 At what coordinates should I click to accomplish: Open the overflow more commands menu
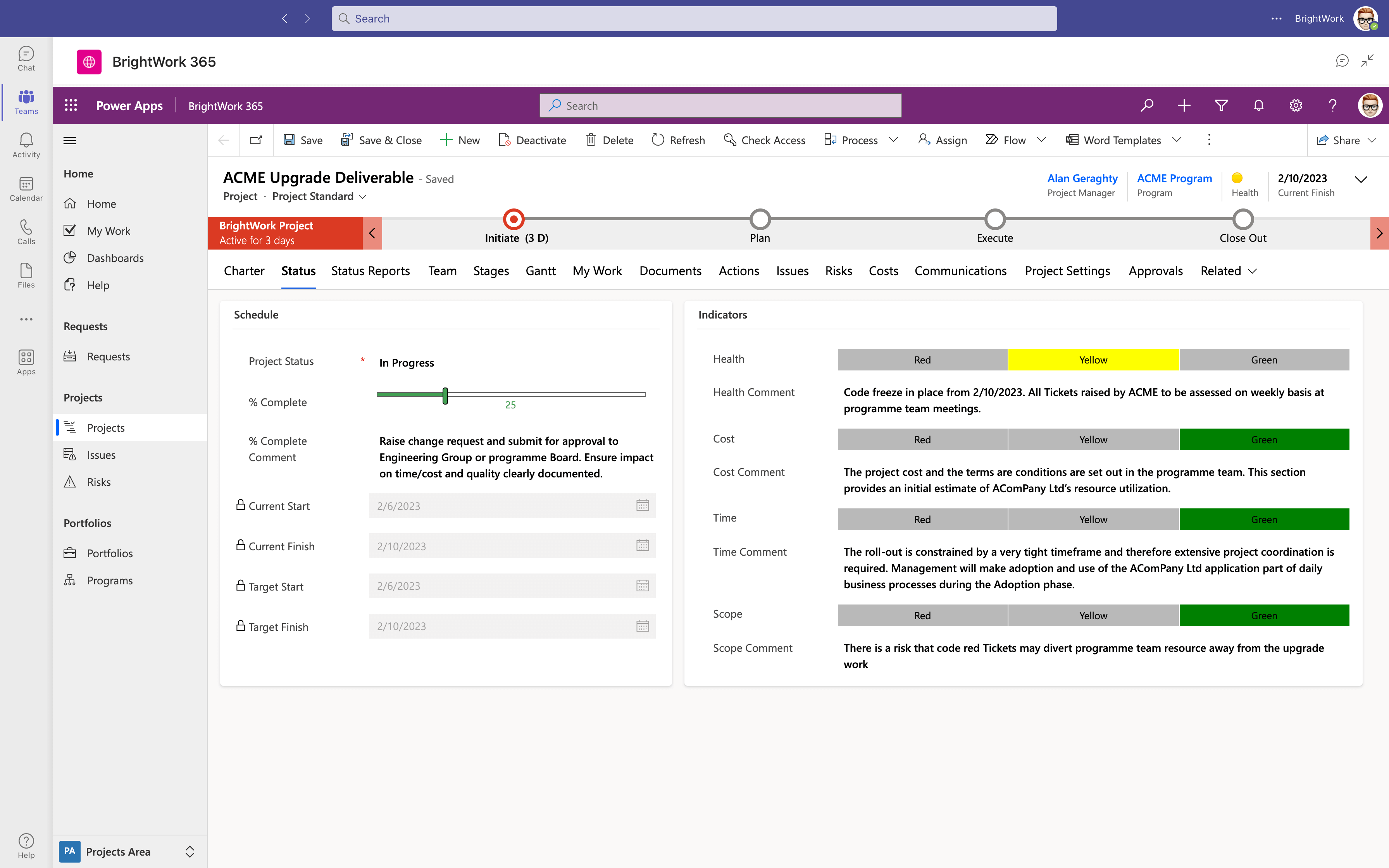[x=1209, y=140]
